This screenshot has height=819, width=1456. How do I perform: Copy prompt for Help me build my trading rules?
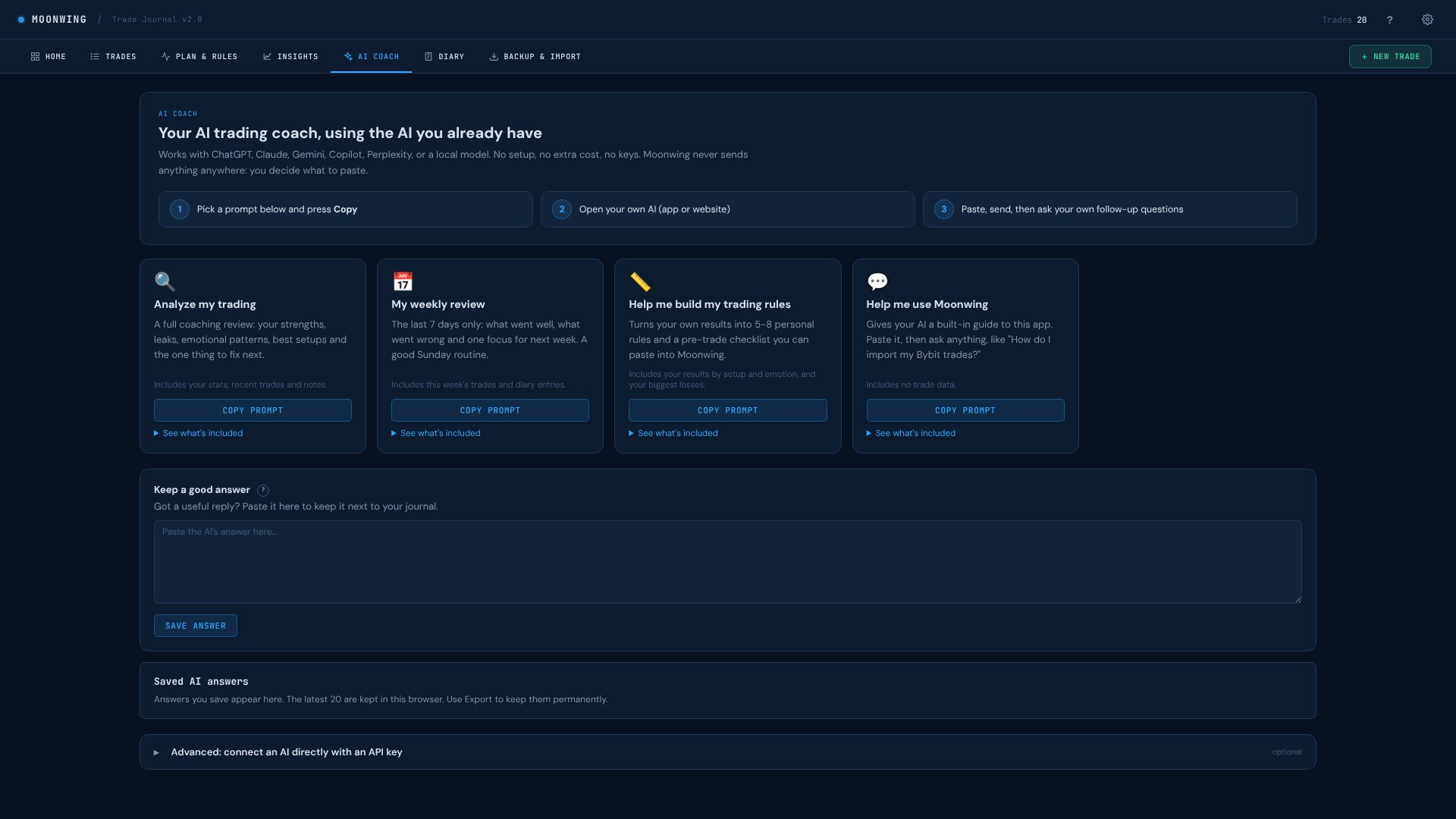click(x=727, y=410)
